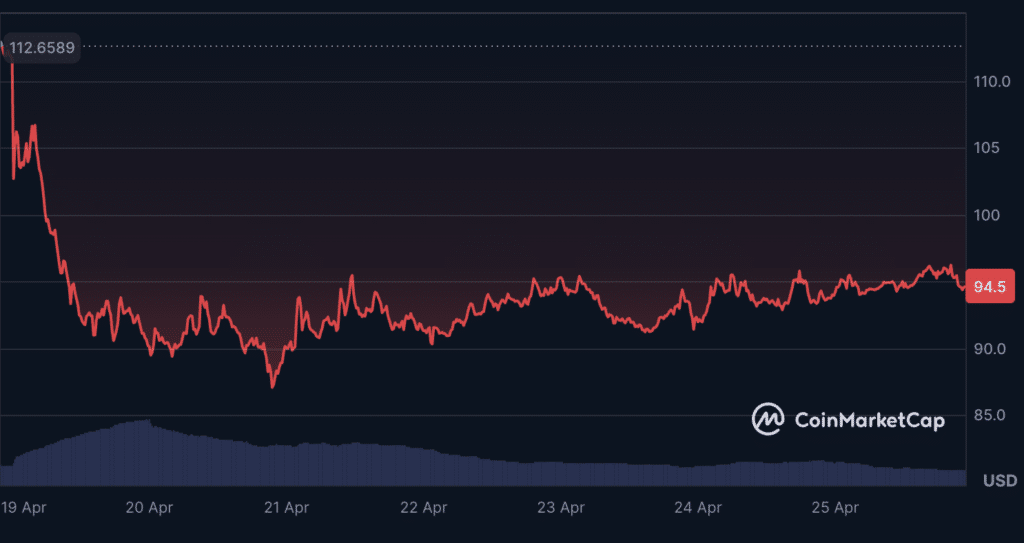Select the 24 Apr date label
This screenshot has height=543, width=1024.
(x=697, y=507)
